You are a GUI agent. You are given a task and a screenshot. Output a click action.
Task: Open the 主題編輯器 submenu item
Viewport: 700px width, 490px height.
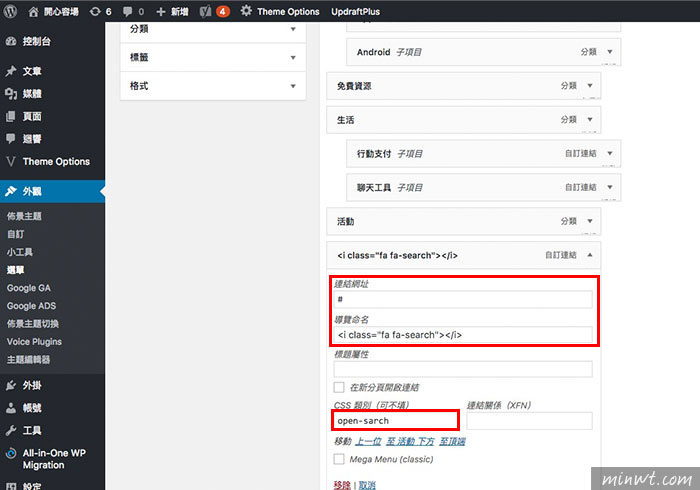point(28,360)
